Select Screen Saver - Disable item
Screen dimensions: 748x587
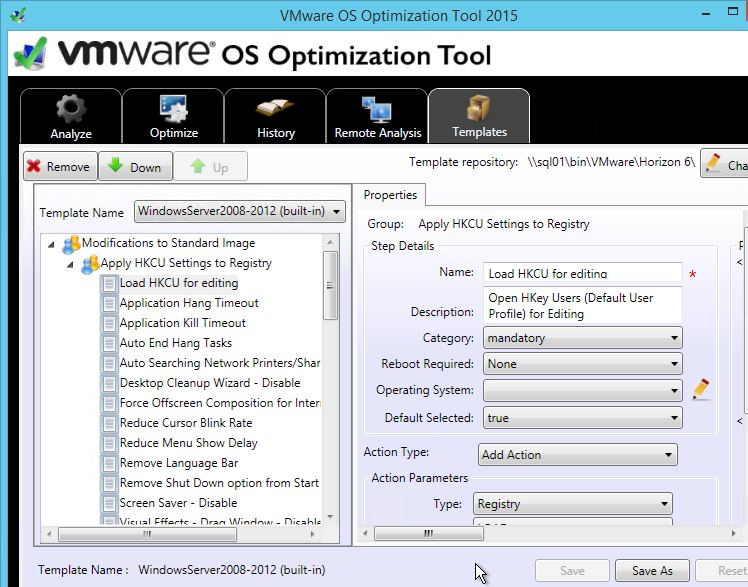click(178, 504)
